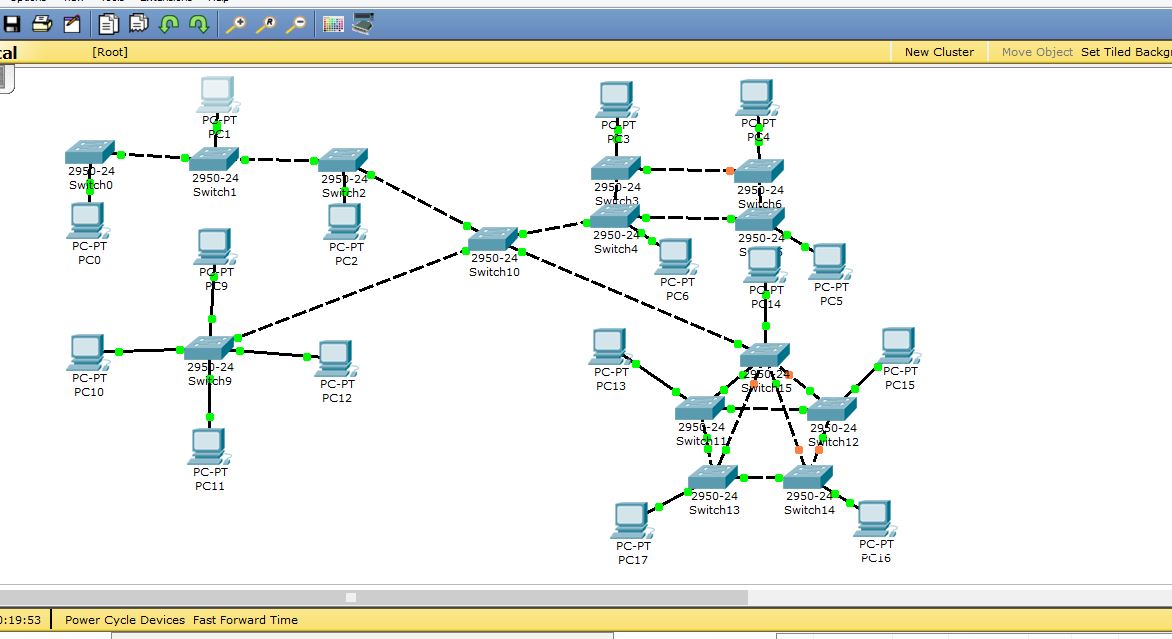1172x639 pixels.
Task: Open the Custom Devices dialog icon
Action: [x=363, y=25]
